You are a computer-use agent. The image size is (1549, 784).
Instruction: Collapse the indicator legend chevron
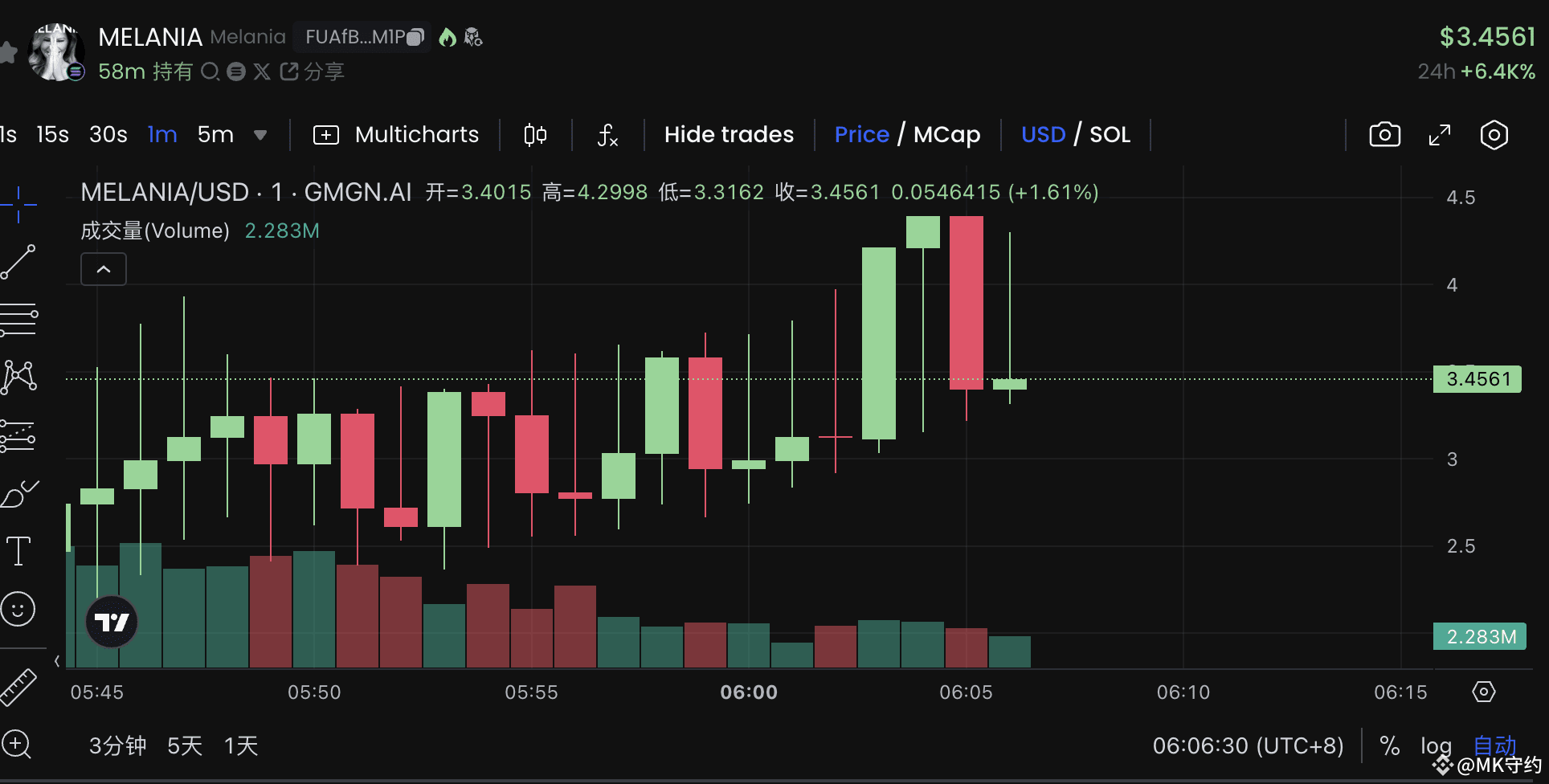tap(104, 269)
